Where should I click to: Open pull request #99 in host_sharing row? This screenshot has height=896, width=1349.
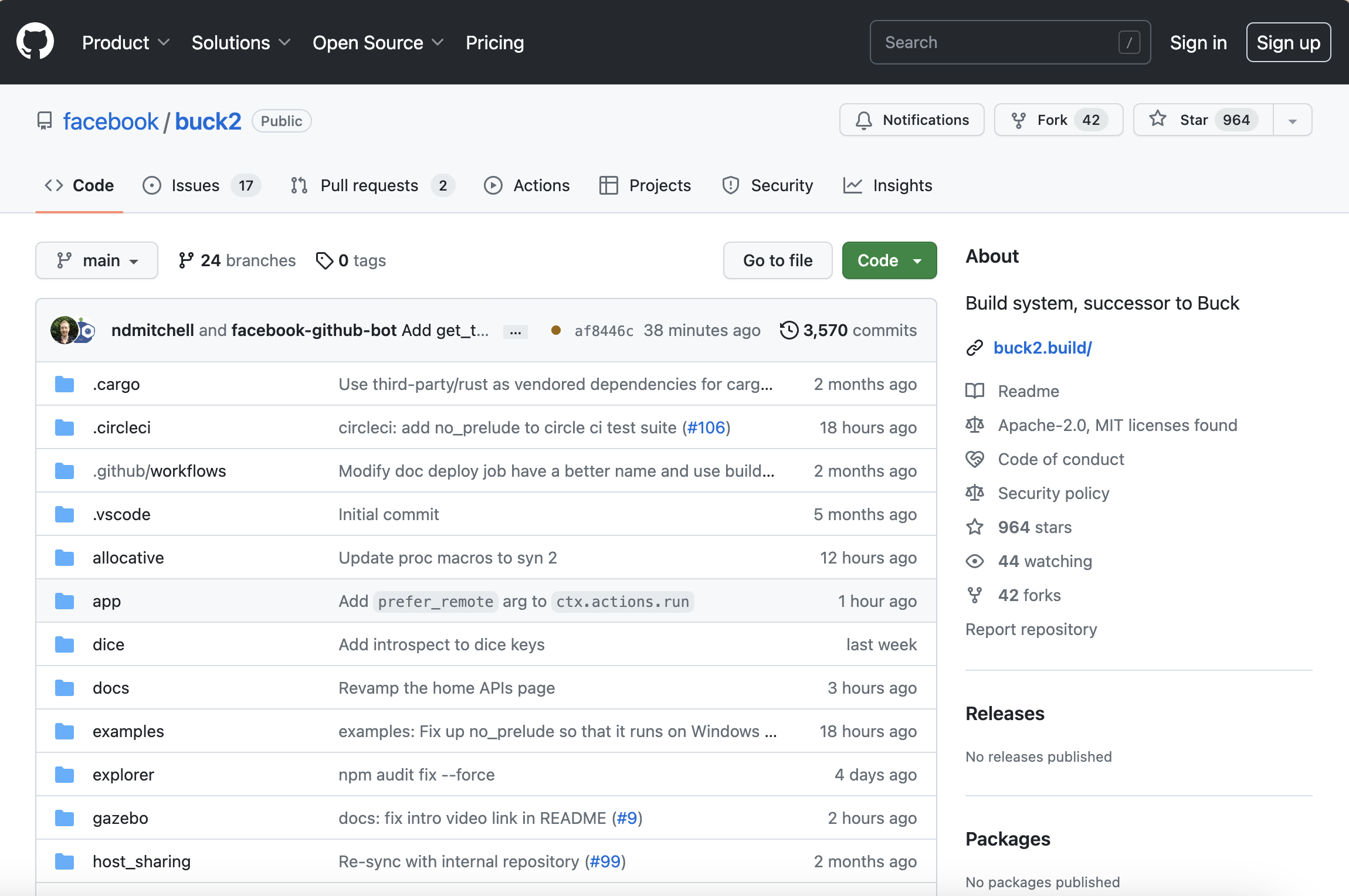pos(605,861)
